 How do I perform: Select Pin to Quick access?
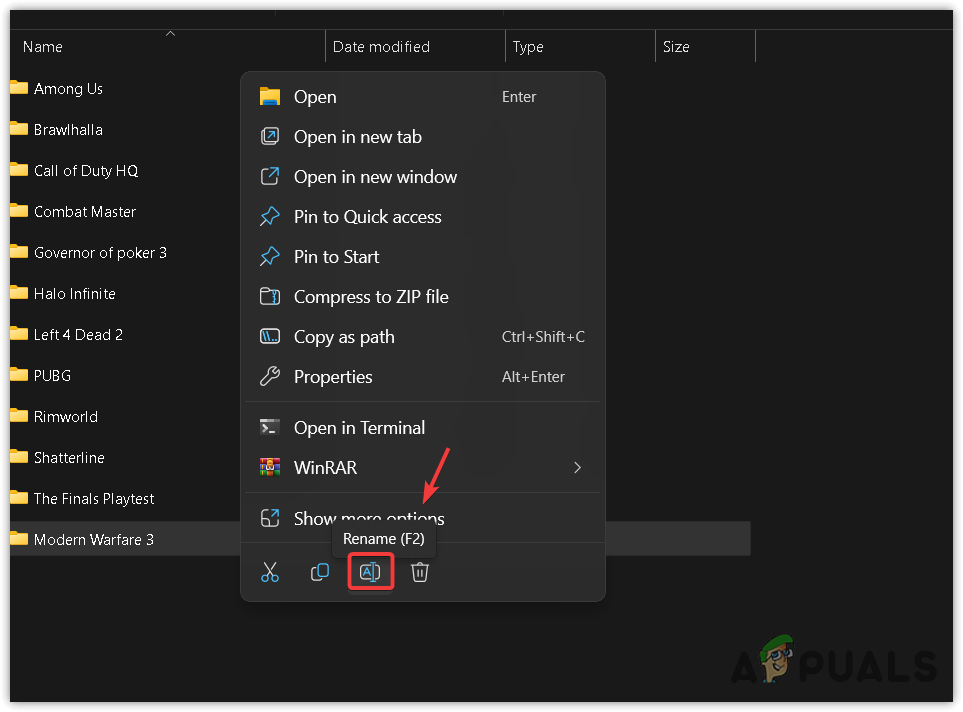pos(367,217)
